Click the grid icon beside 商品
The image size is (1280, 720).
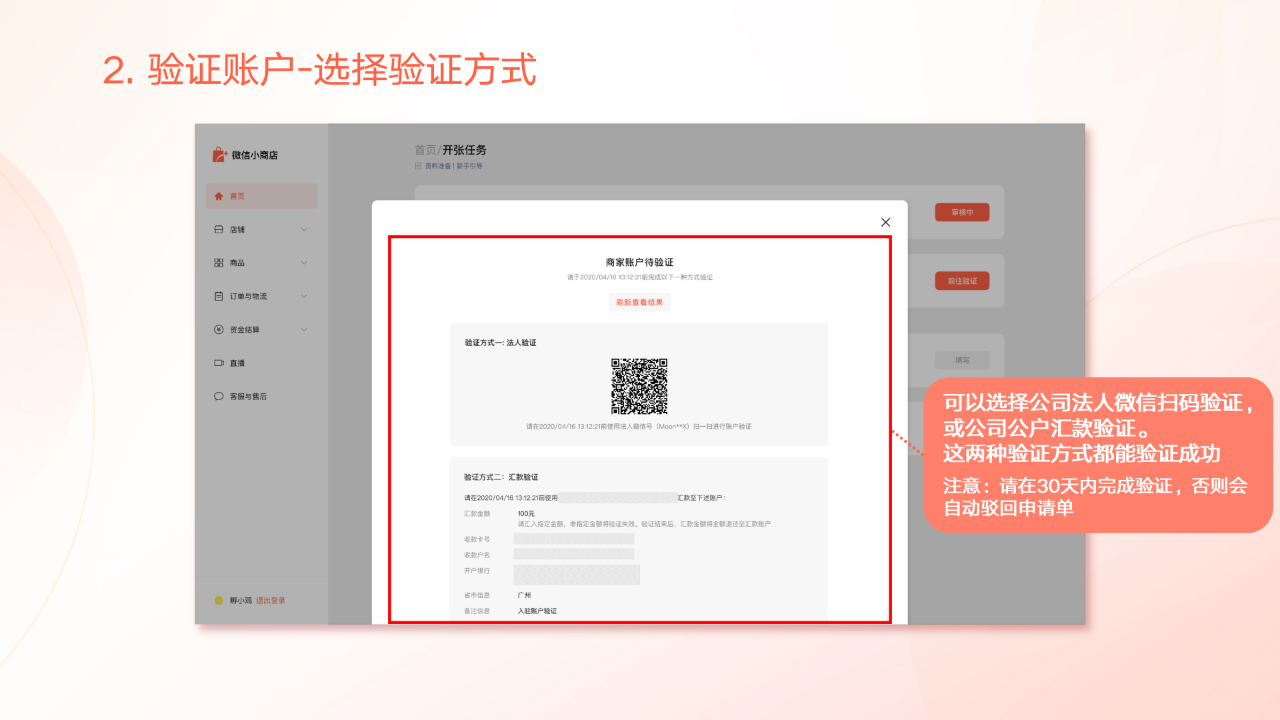pyautogui.click(x=219, y=263)
